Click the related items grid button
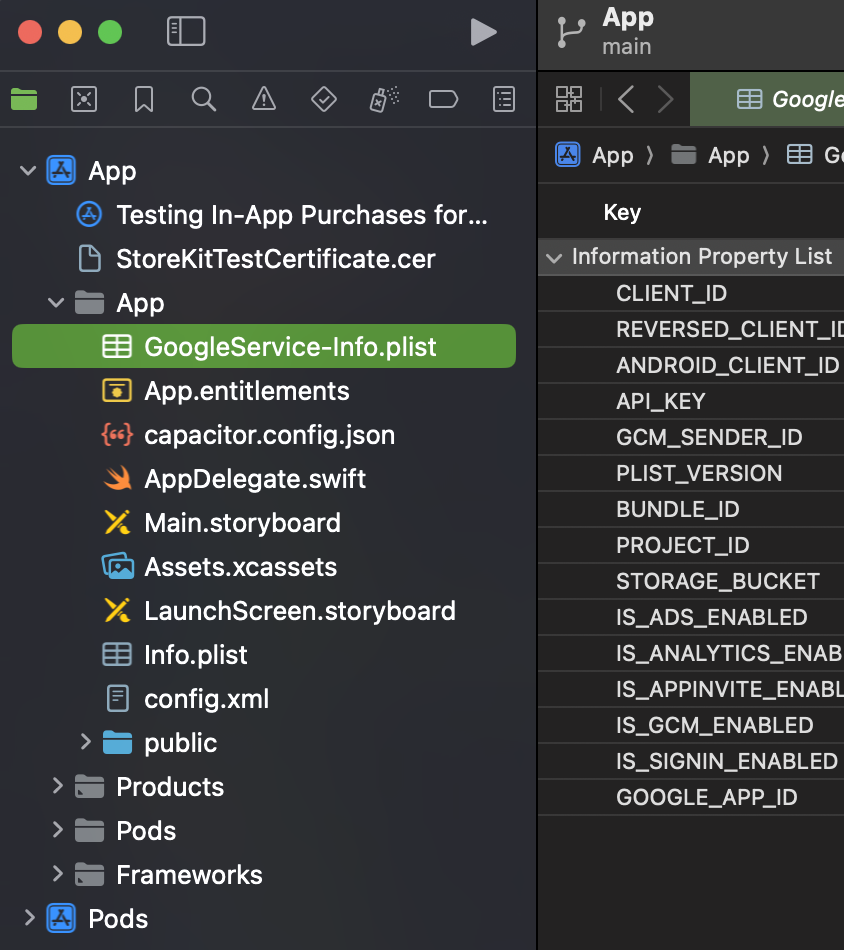 tap(569, 98)
